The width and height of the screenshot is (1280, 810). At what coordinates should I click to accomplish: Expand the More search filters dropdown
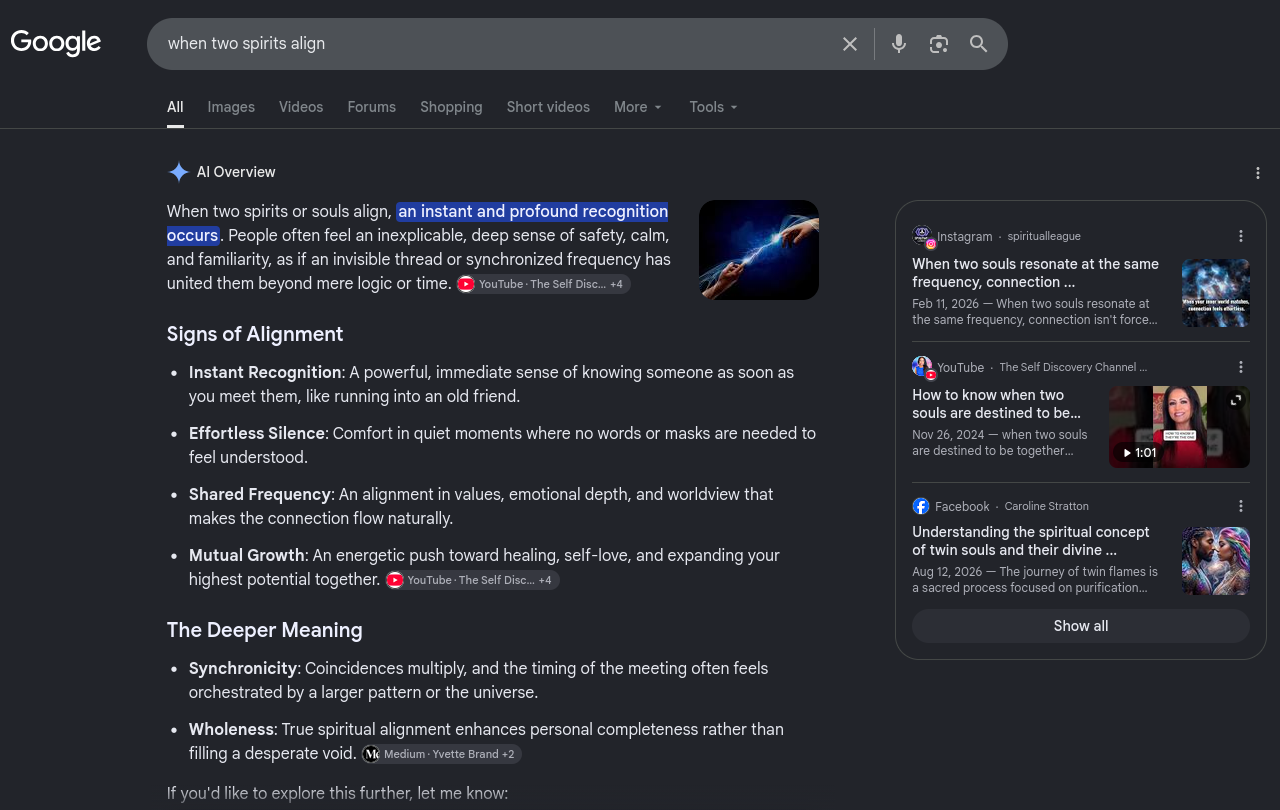pyautogui.click(x=638, y=107)
